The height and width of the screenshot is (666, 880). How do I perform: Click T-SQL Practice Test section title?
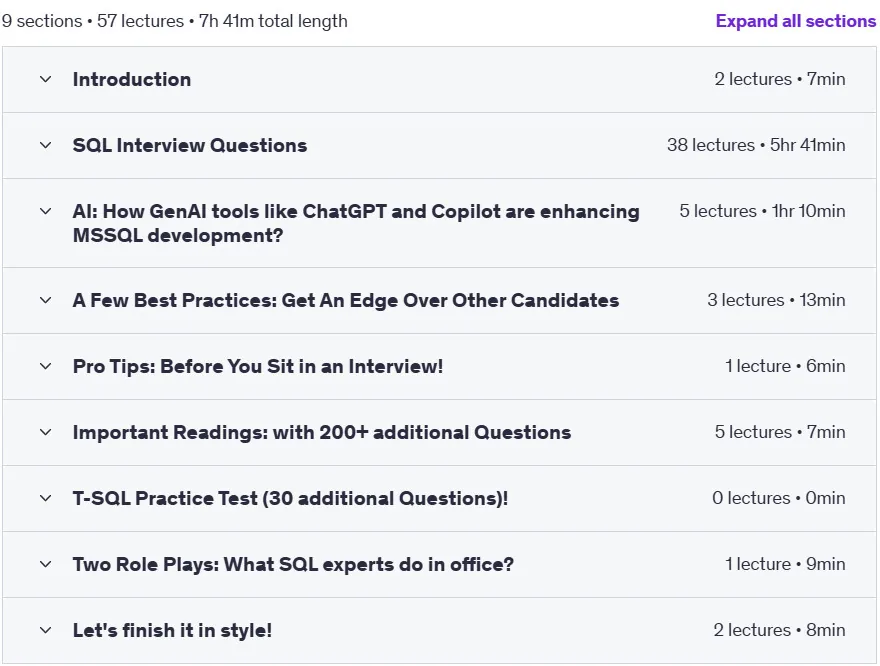tap(290, 498)
